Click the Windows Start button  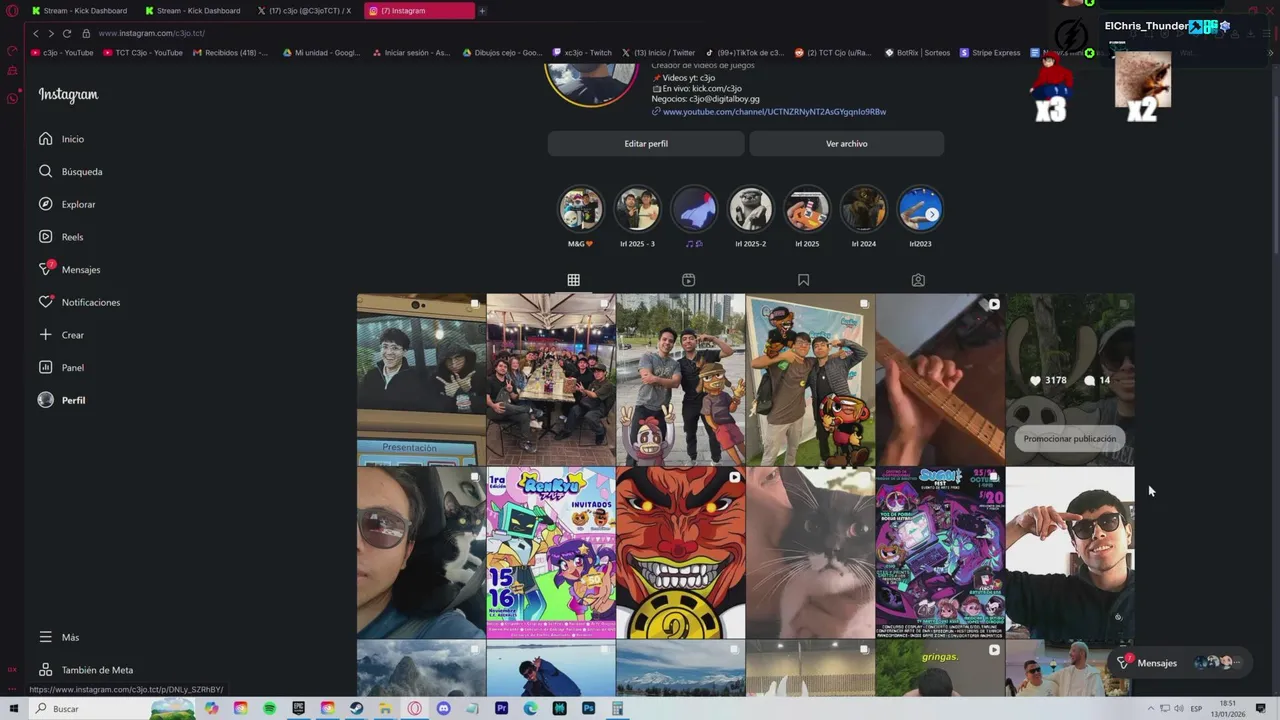14,709
